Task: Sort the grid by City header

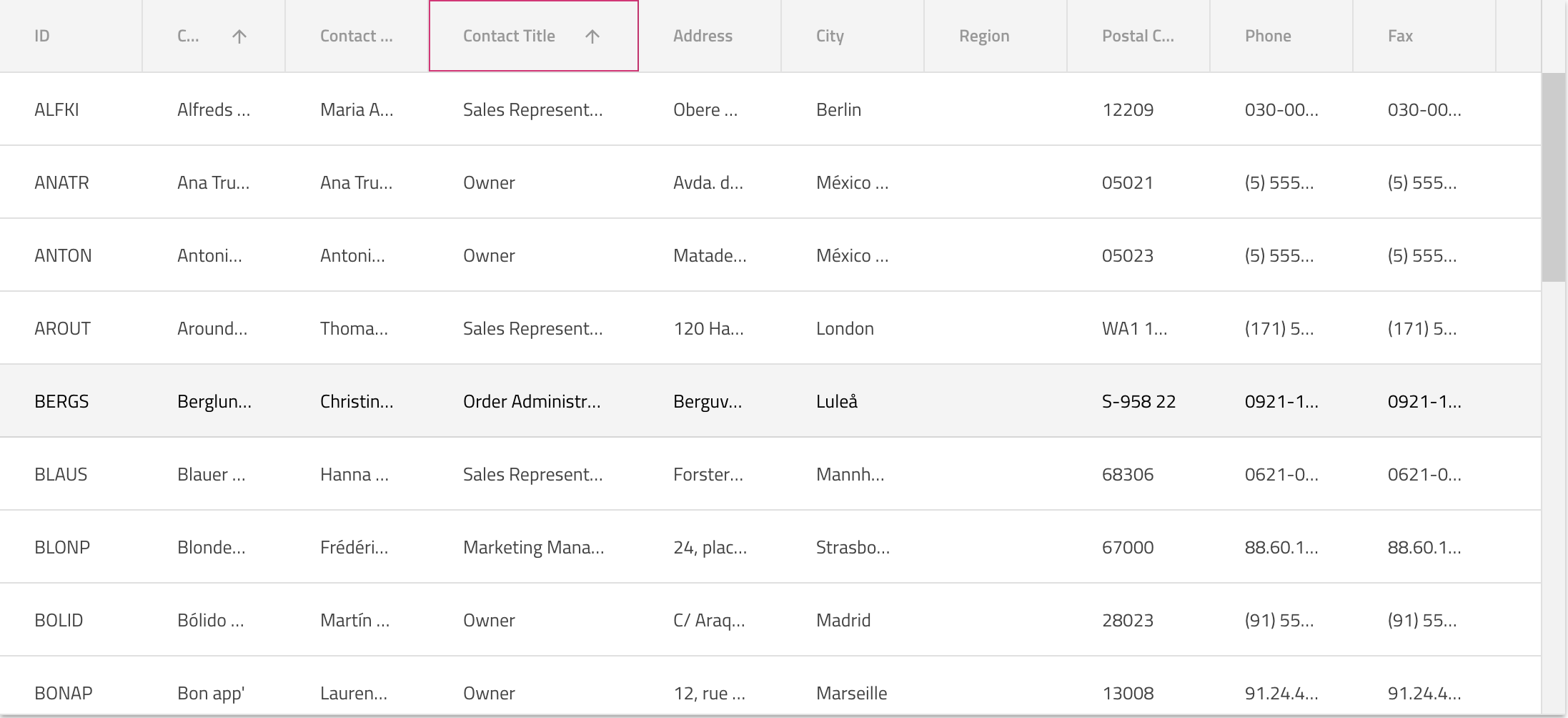Action: point(830,36)
